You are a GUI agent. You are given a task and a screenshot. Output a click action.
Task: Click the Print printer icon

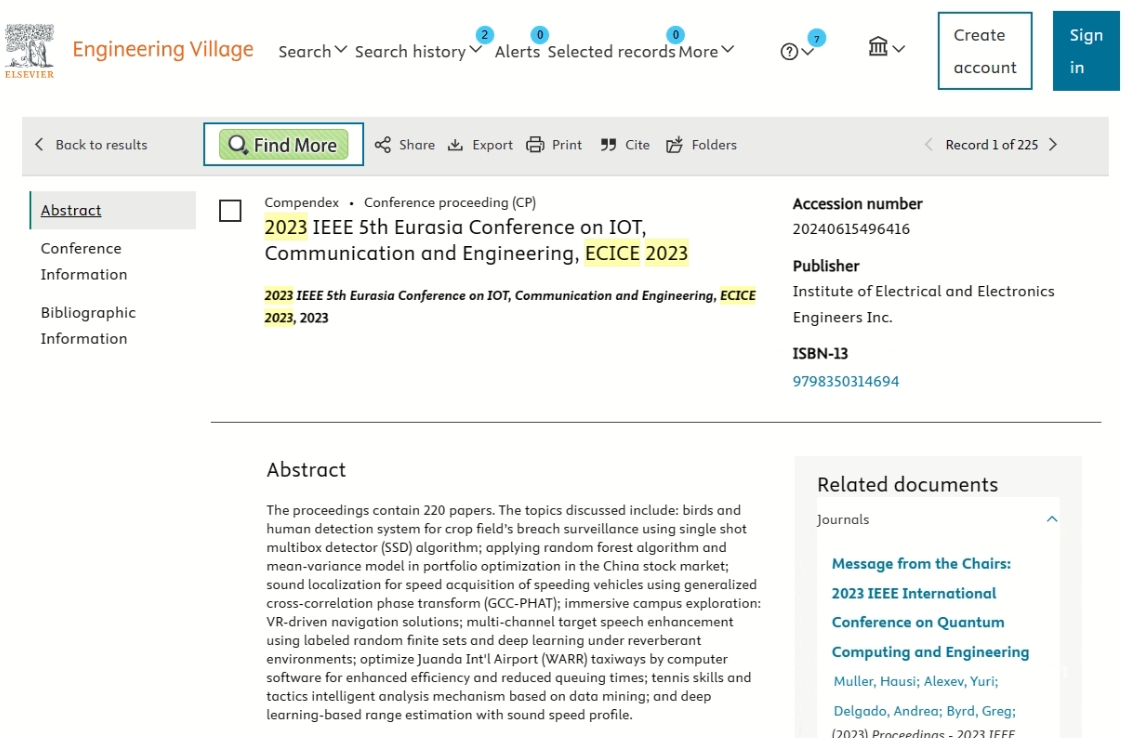(535, 145)
